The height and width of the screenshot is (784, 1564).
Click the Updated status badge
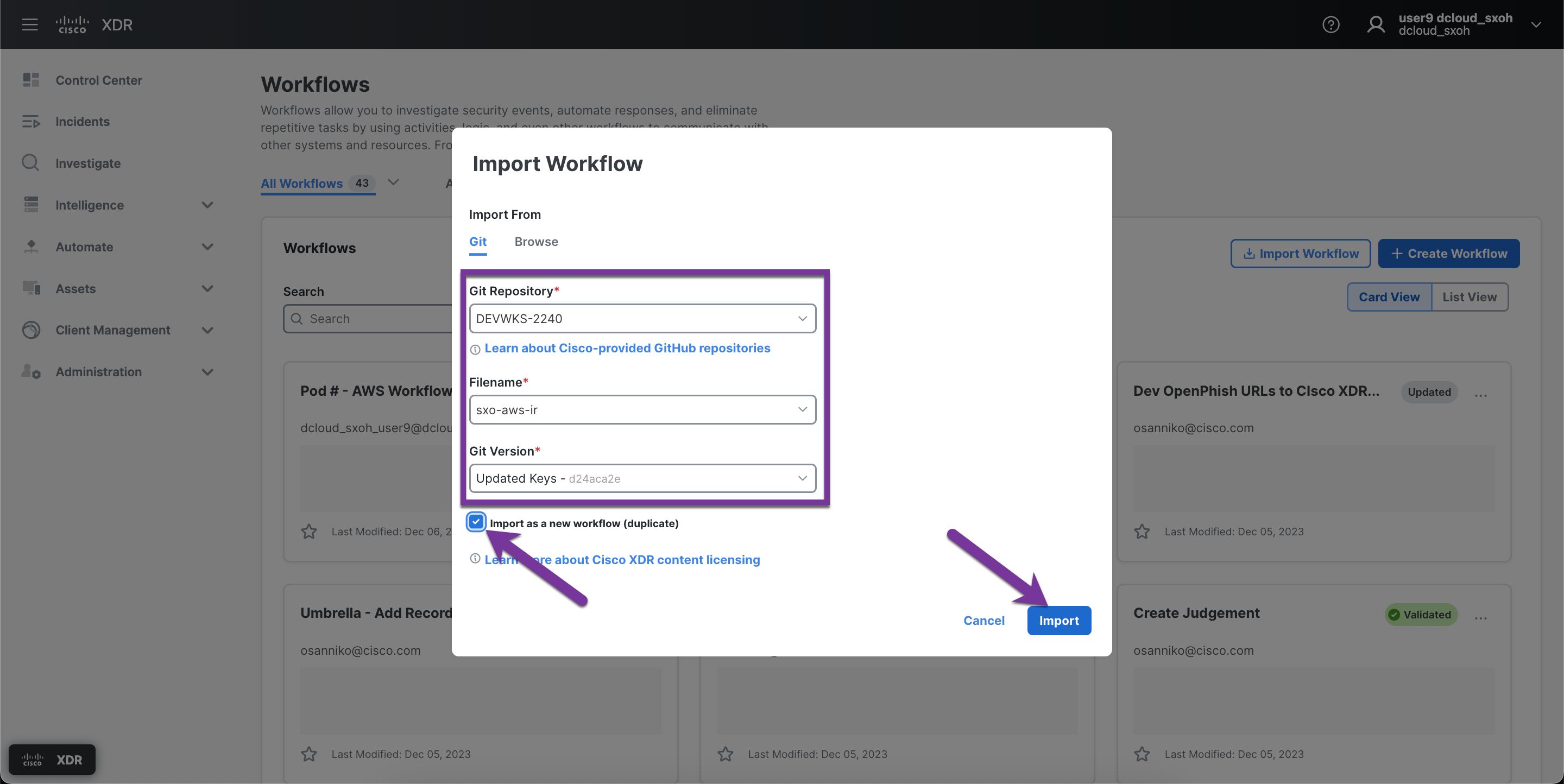[x=1429, y=392]
